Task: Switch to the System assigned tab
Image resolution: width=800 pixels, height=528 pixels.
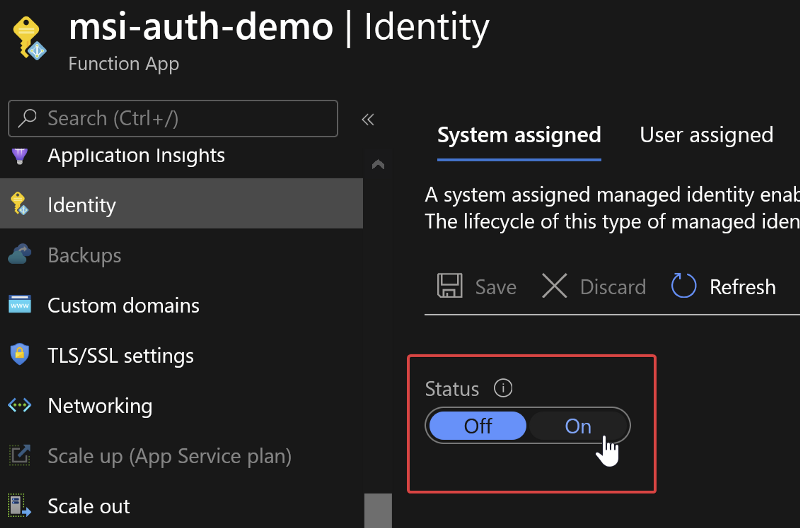Action: [x=519, y=135]
